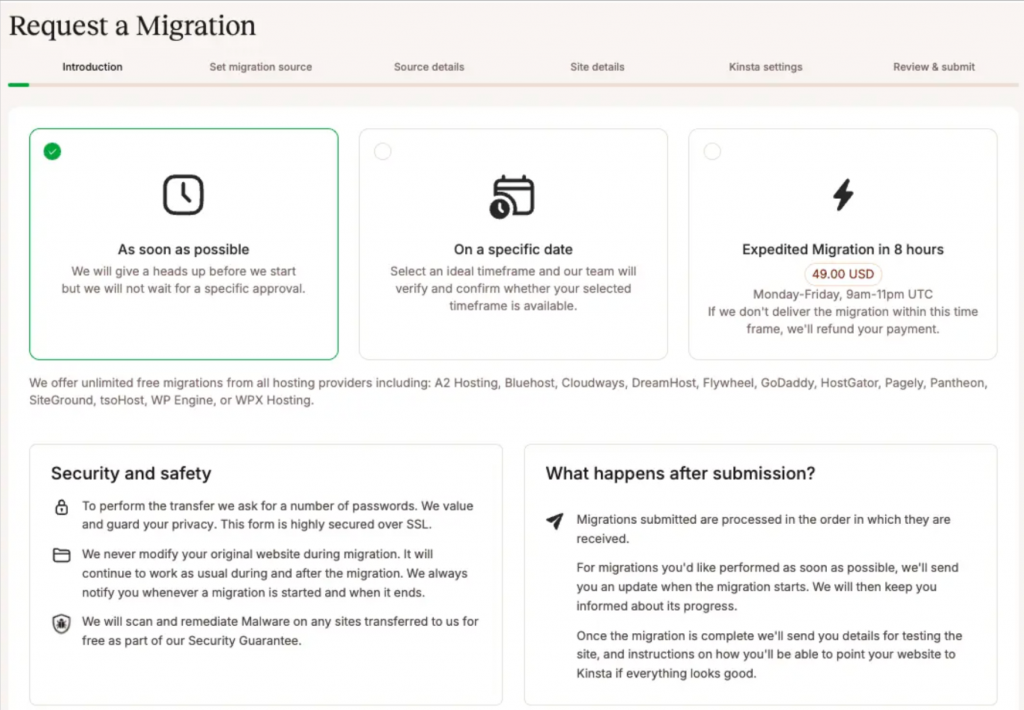Image resolution: width=1024 pixels, height=710 pixels.
Task: Click the shield bug malware icon
Action: (61, 624)
